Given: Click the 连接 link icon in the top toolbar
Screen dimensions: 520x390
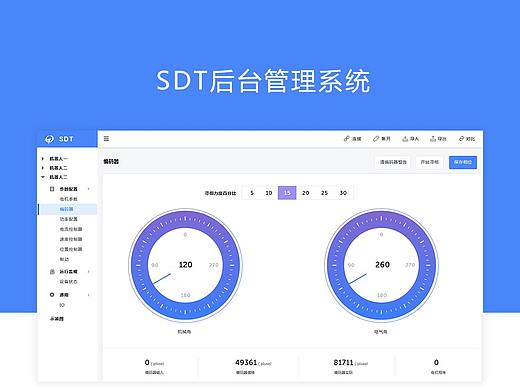Looking at the screenshot, I should click(347, 139).
